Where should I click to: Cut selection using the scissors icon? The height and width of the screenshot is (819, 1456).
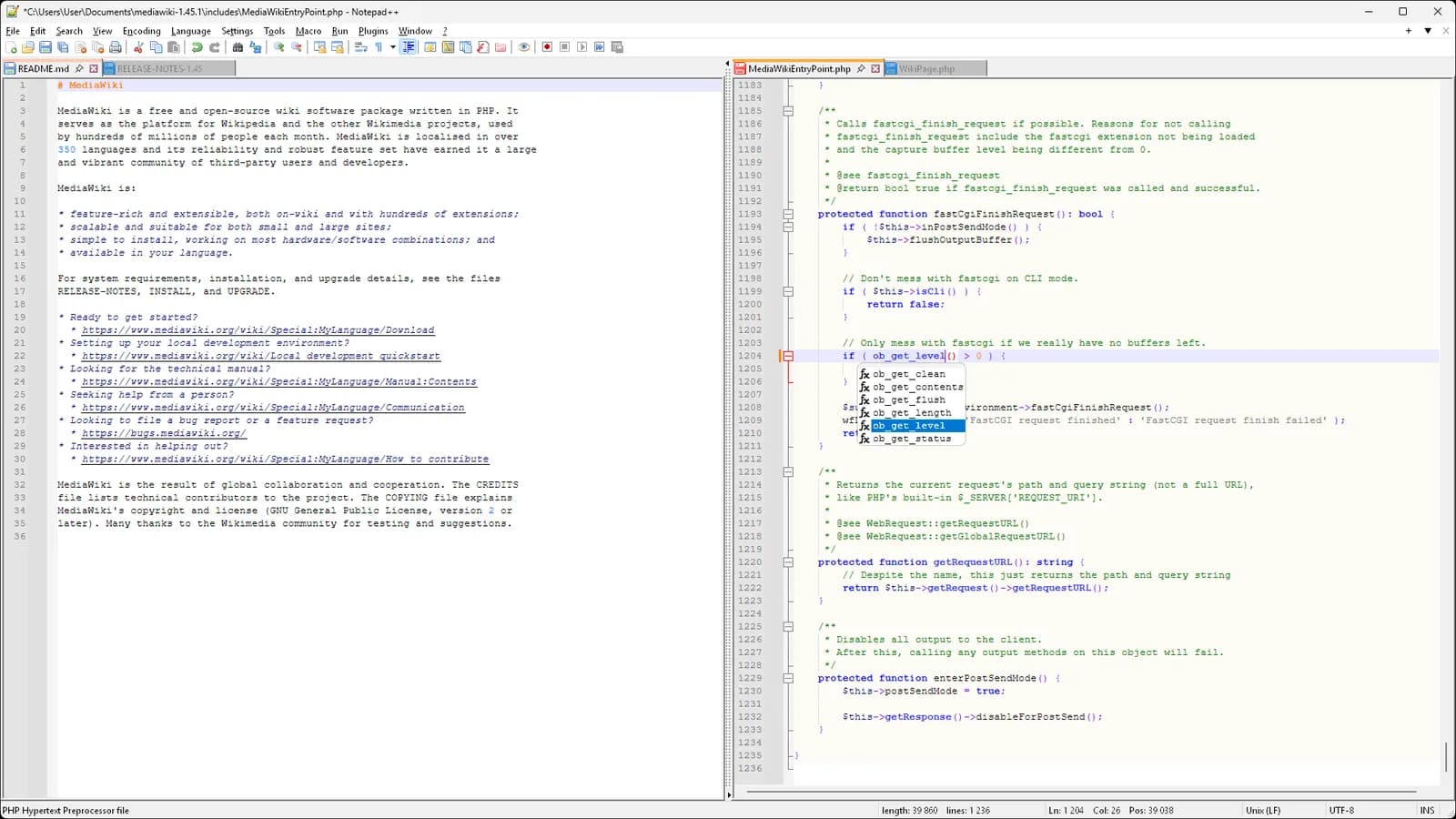tap(138, 47)
